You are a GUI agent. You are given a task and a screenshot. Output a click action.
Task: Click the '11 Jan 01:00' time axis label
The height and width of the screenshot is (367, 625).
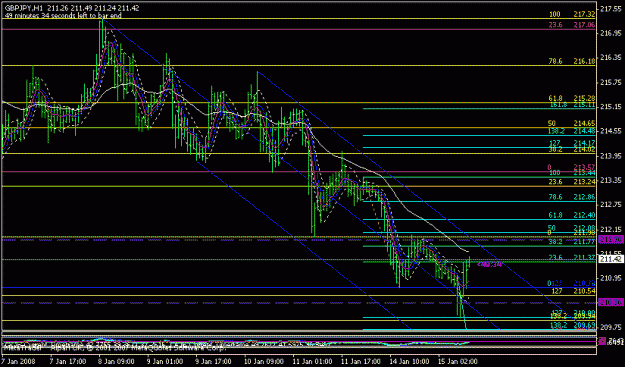(x=311, y=361)
